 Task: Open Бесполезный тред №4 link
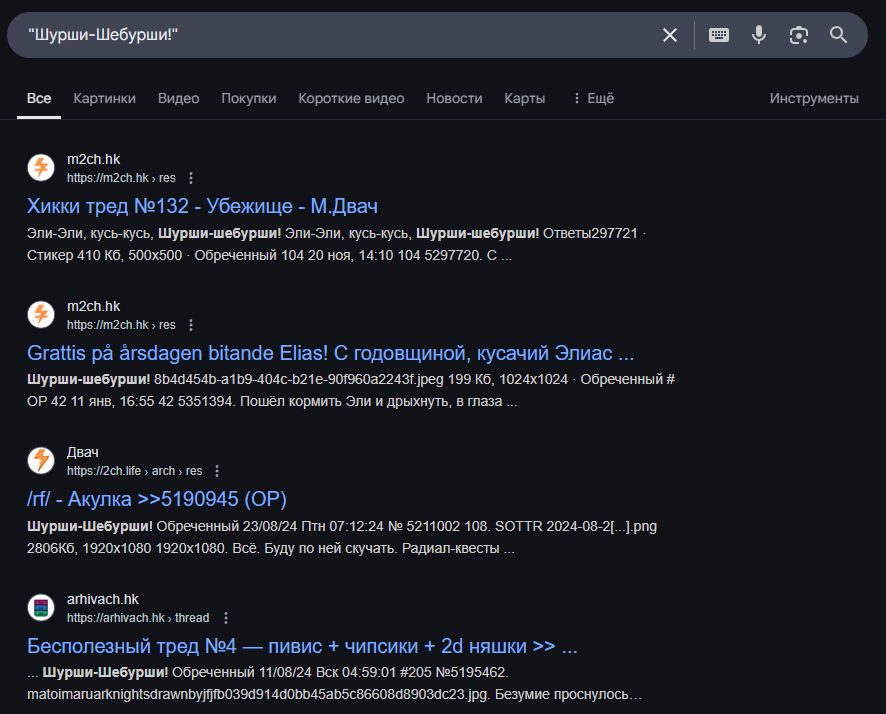[x=302, y=646]
